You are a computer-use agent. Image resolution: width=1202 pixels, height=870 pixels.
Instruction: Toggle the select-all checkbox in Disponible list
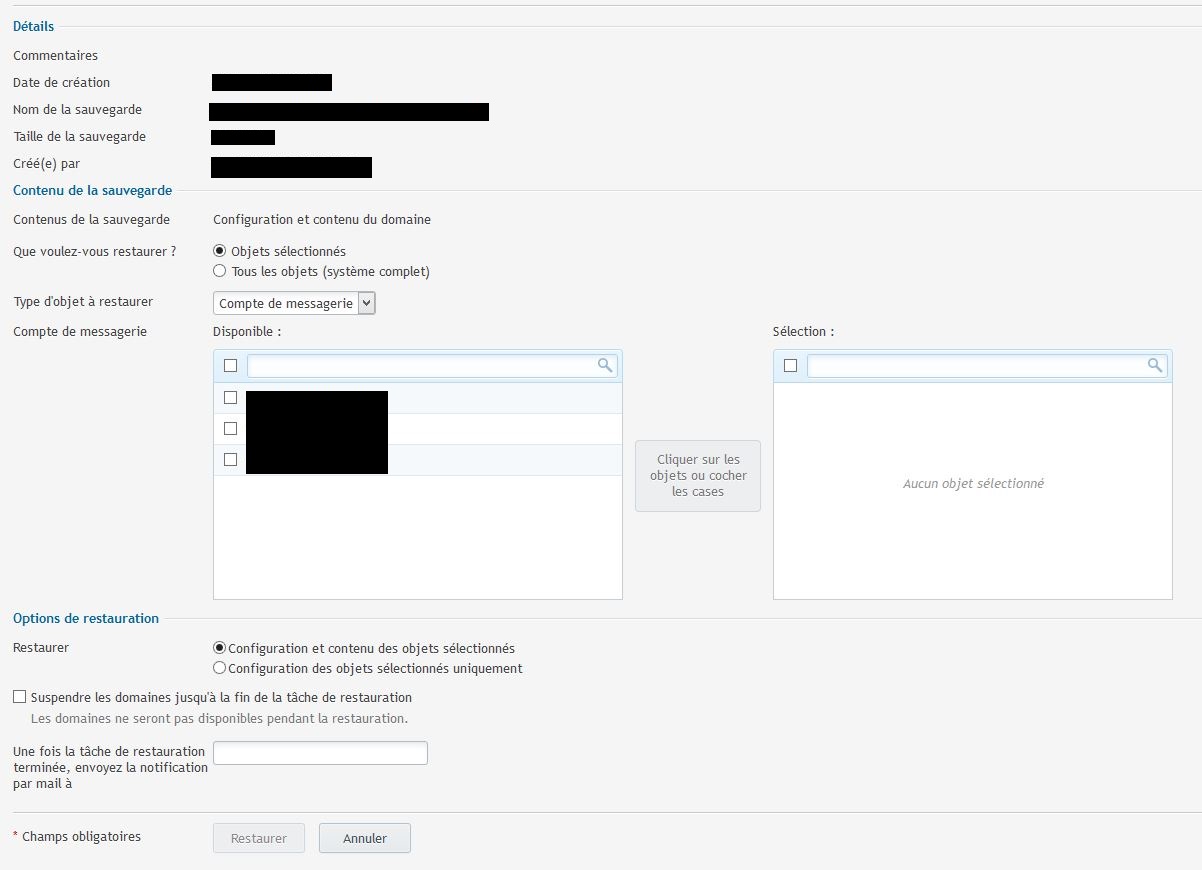230,365
